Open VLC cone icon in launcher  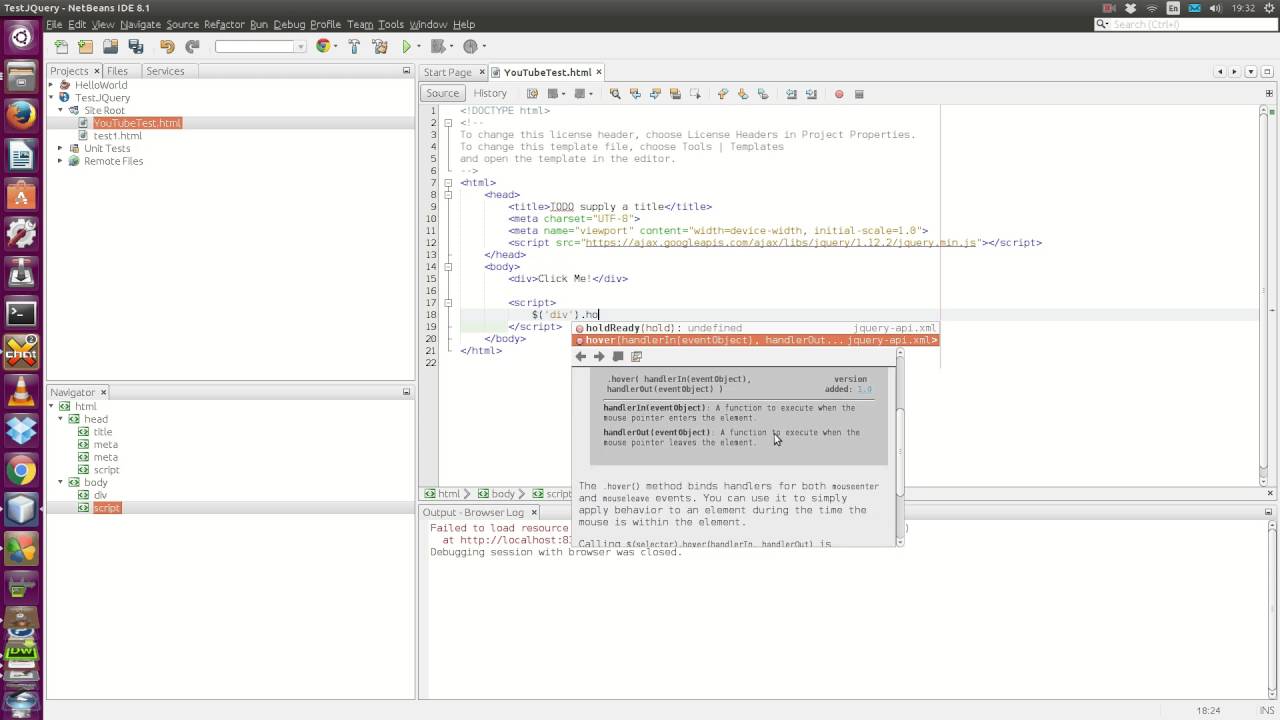pyautogui.click(x=21, y=392)
